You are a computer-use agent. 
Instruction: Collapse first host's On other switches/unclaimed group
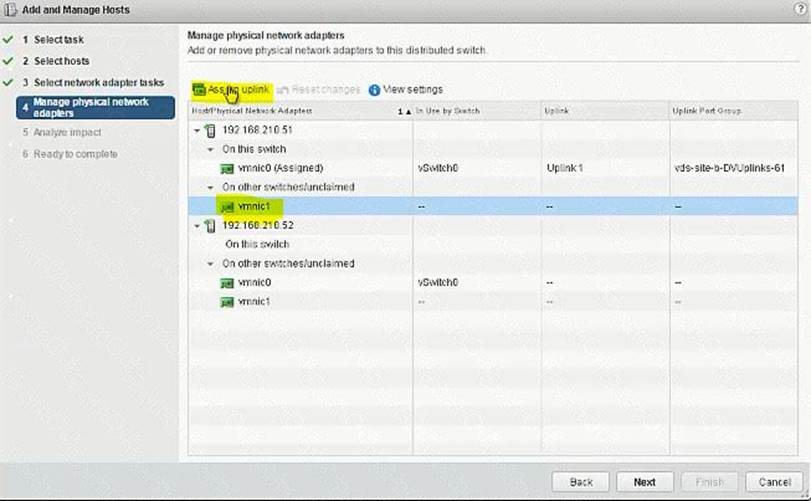pyautogui.click(x=210, y=187)
